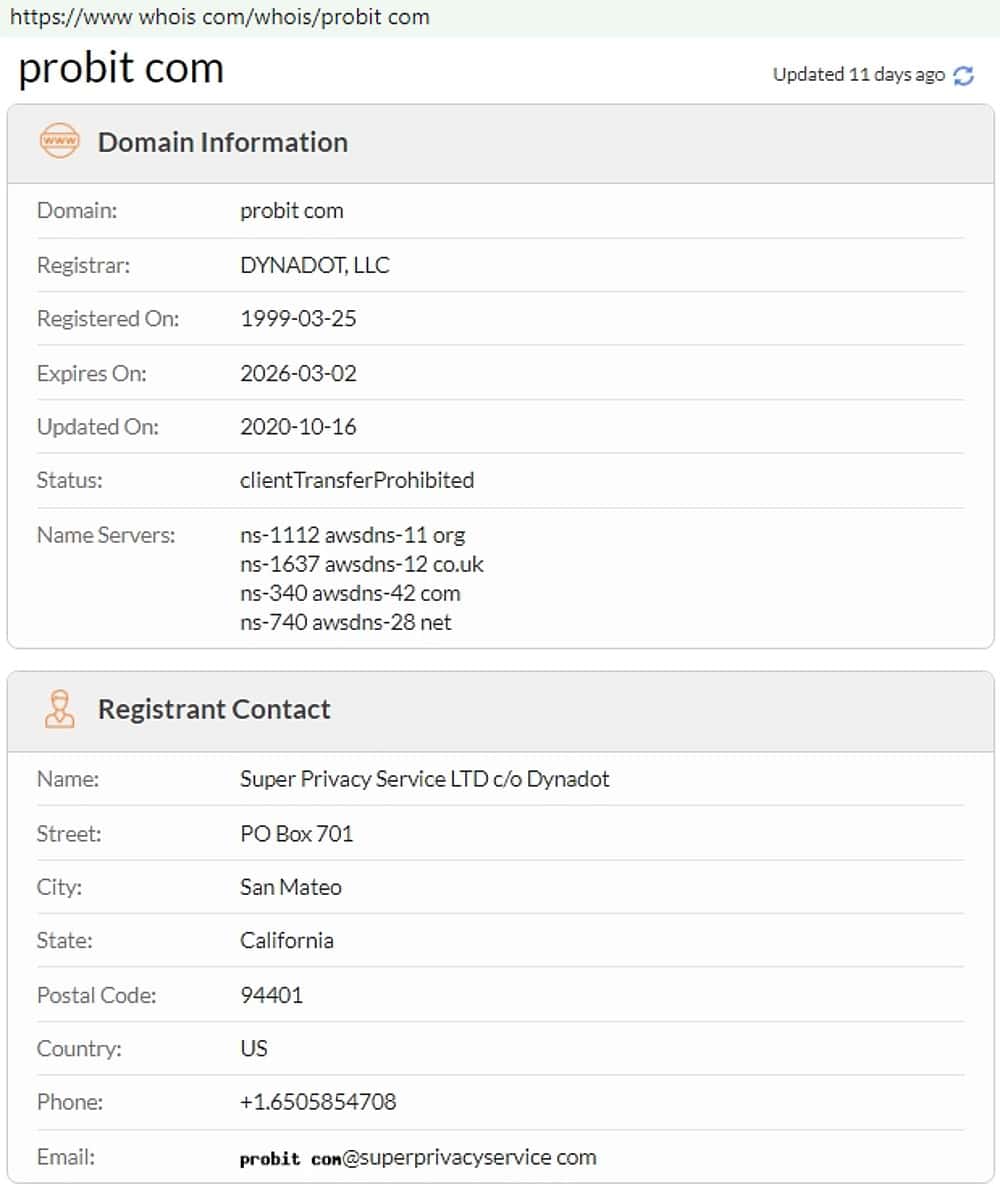
Task: Click the registration date 1999-03-25
Action: tap(298, 319)
